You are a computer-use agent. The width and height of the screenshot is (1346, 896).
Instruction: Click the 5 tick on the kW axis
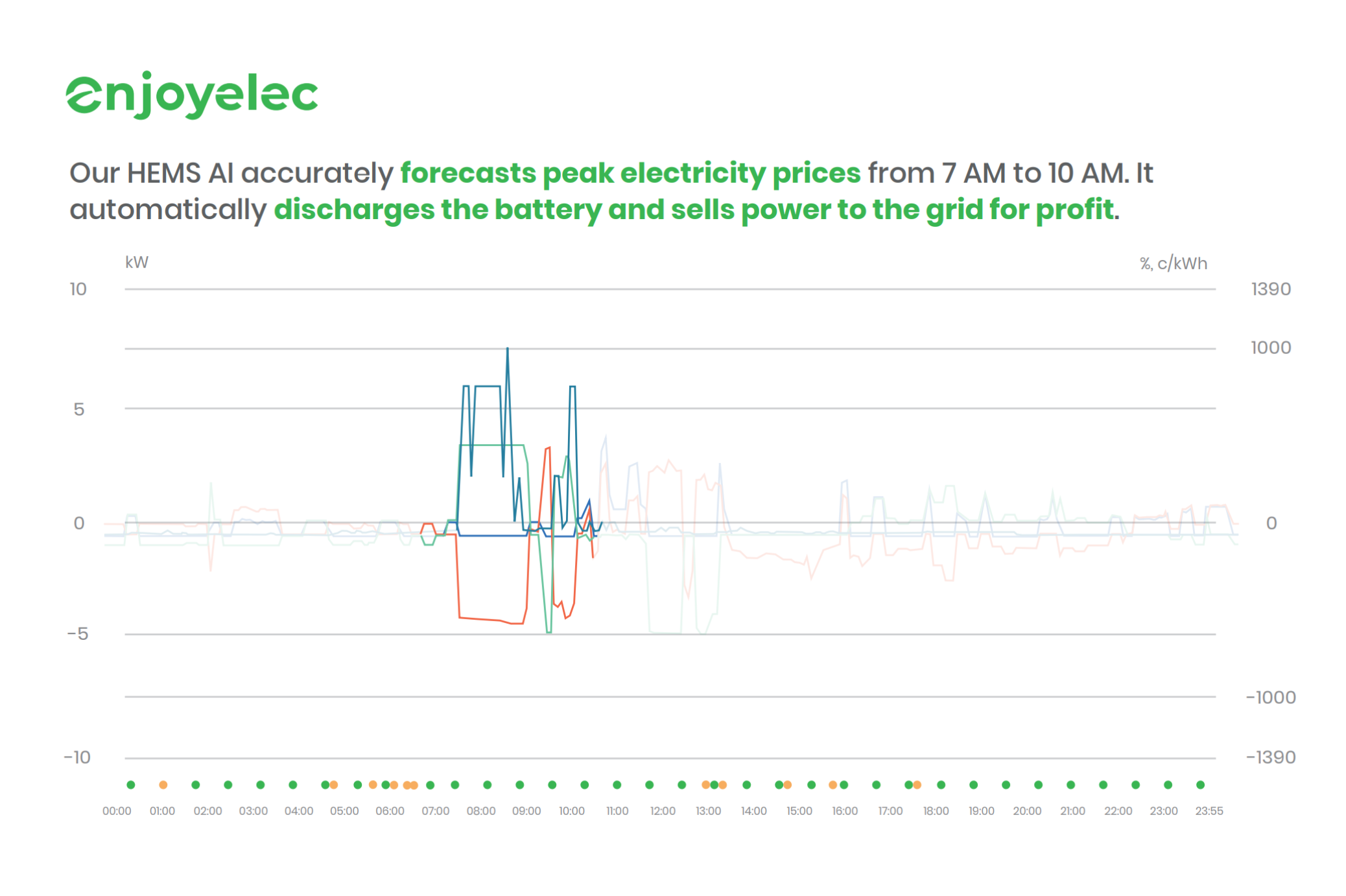[79, 409]
